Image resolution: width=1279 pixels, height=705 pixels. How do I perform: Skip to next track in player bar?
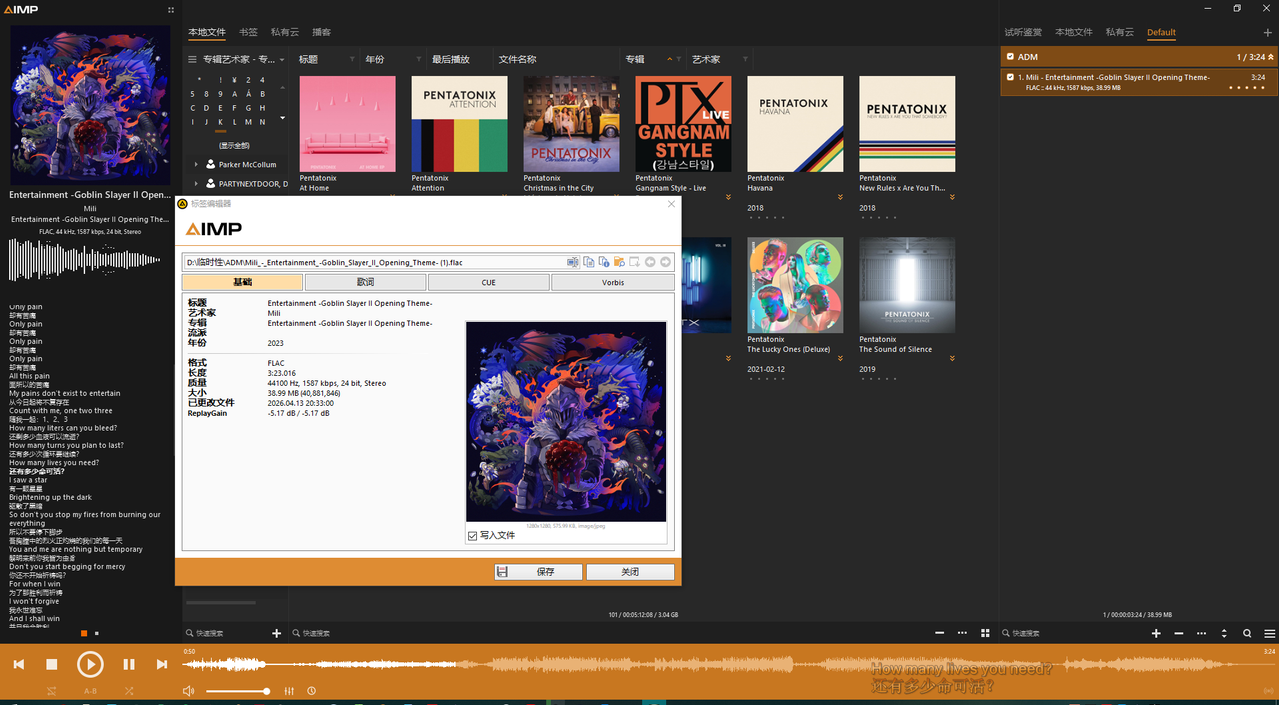coord(162,664)
